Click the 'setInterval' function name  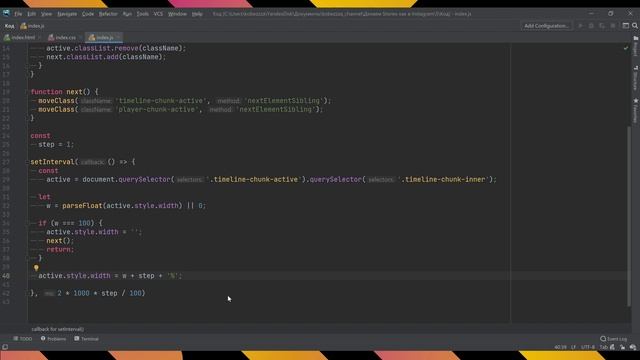pos(52,162)
